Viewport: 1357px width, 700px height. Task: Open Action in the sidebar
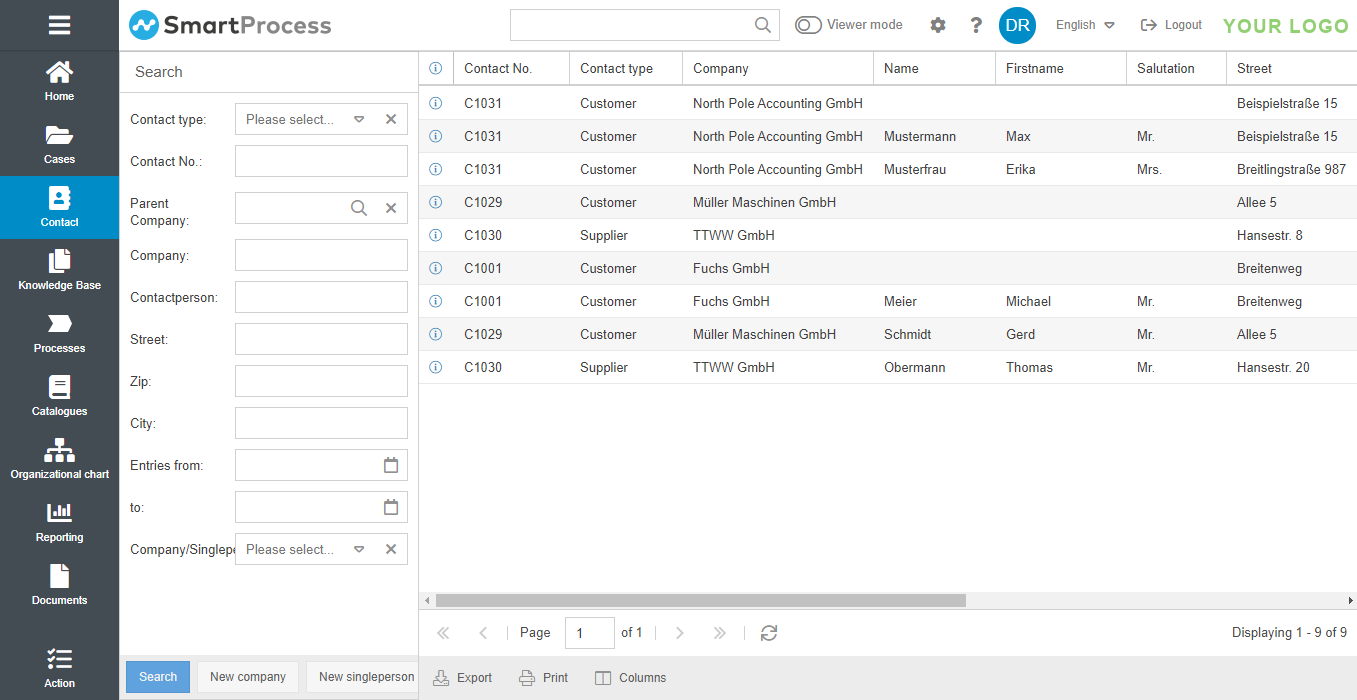[59, 669]
